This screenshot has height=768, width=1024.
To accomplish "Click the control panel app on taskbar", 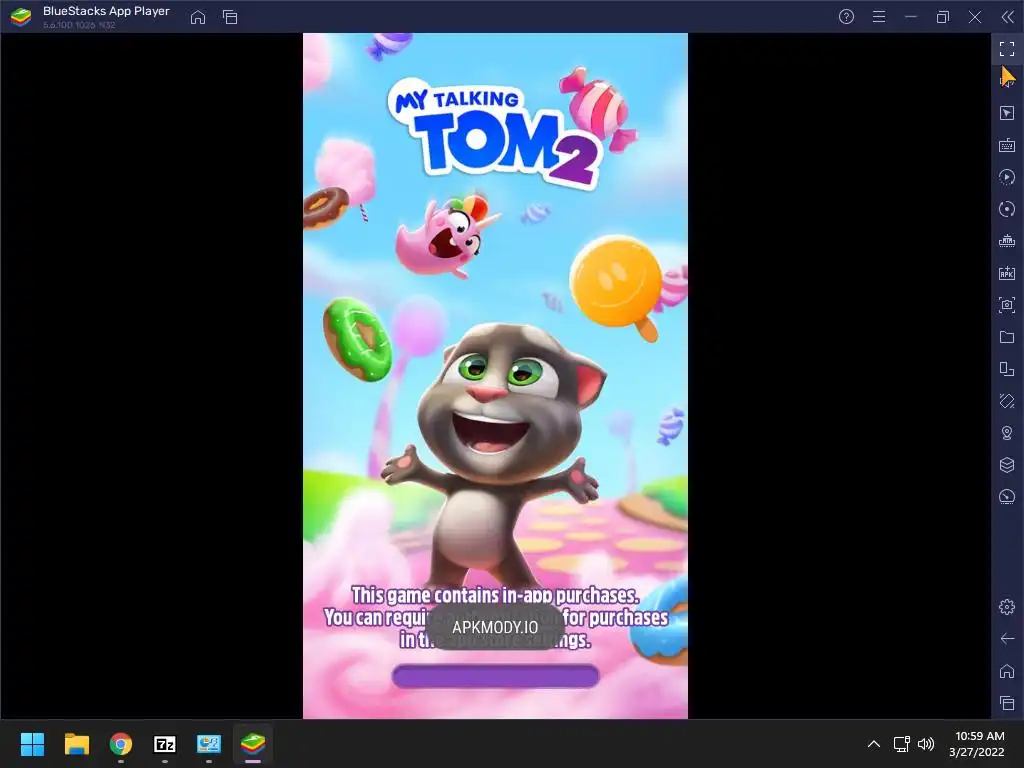I will click(209, 744).
